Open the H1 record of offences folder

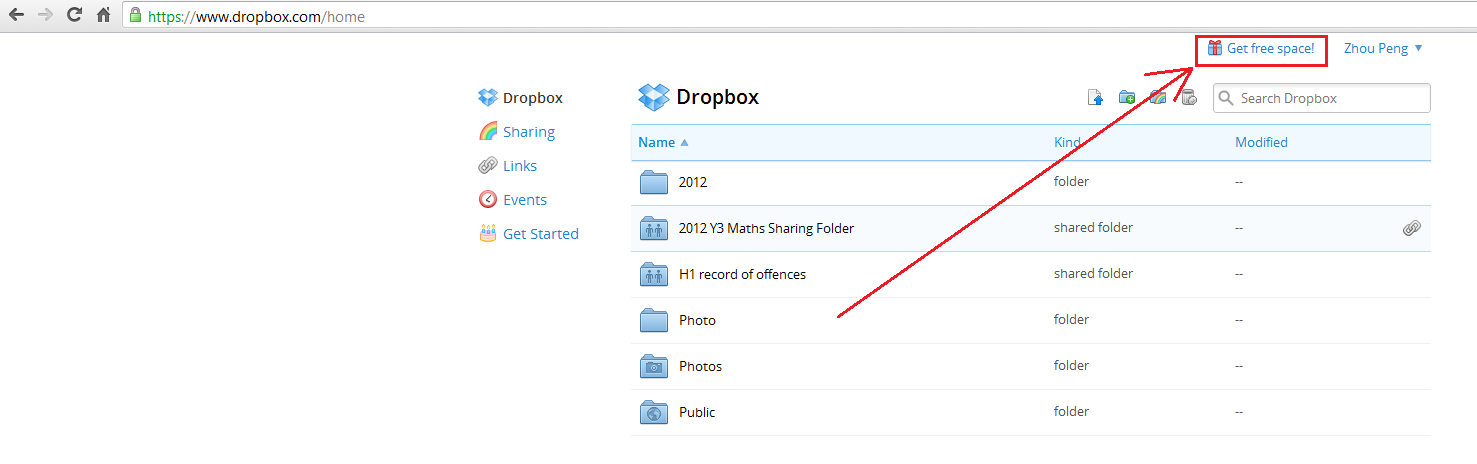742,274
